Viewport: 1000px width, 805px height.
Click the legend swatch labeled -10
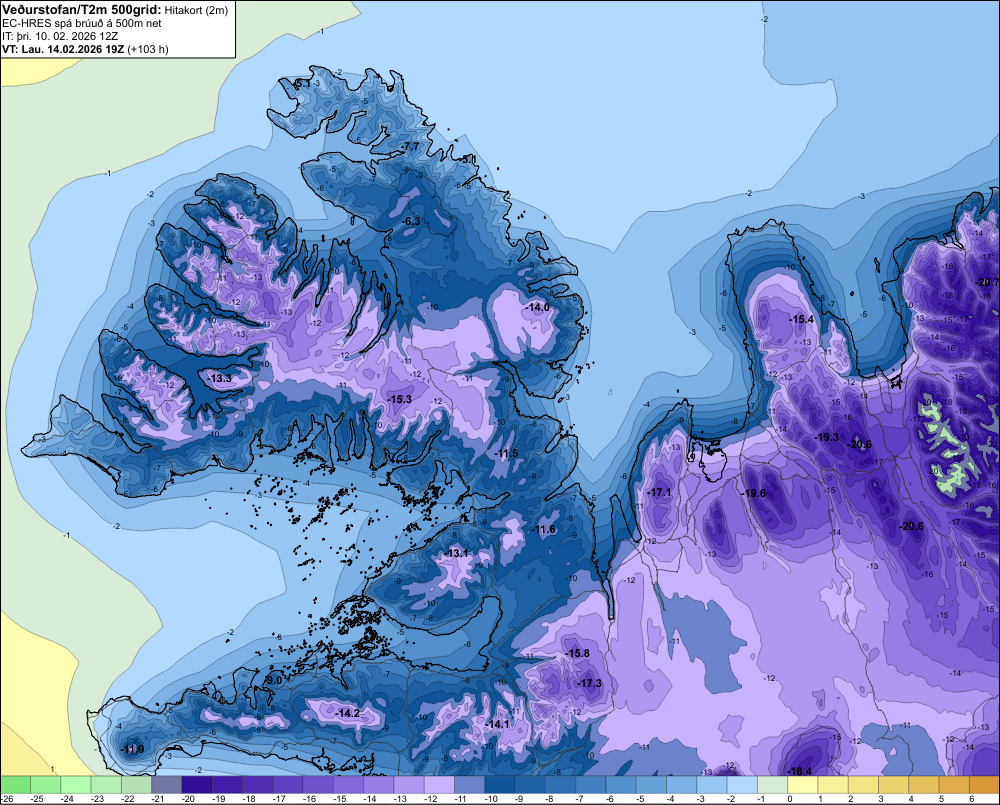[x=500, y=785]
